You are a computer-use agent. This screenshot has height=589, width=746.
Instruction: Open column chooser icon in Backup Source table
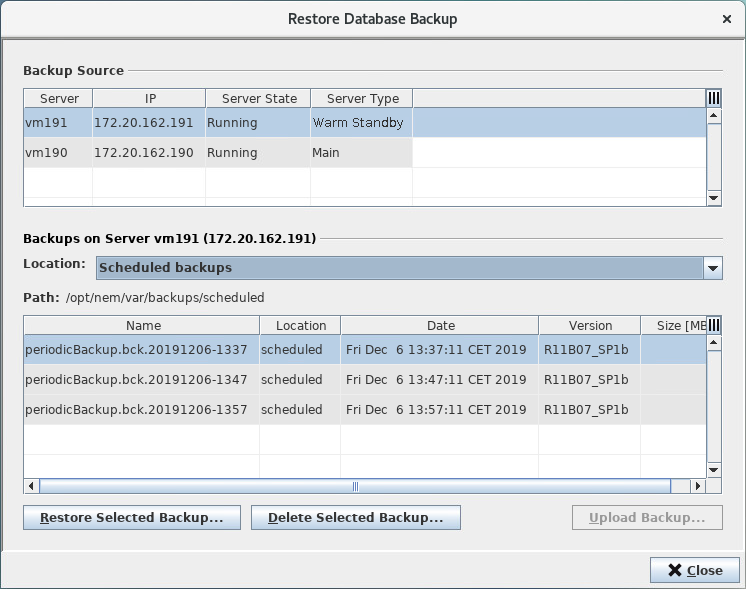tap(714, 98)
